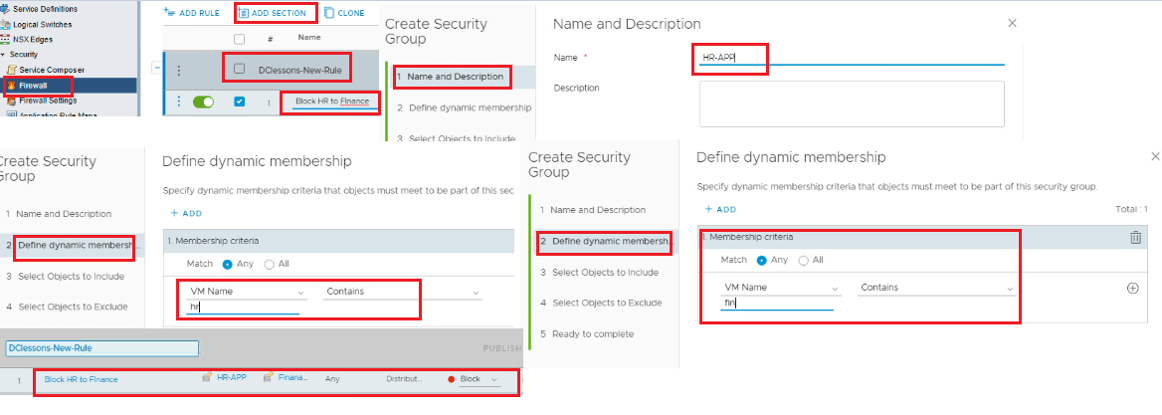1162x415 pixels.
Task: Open NSX Edges in the sidebar
Action: (x=33, y=39)
